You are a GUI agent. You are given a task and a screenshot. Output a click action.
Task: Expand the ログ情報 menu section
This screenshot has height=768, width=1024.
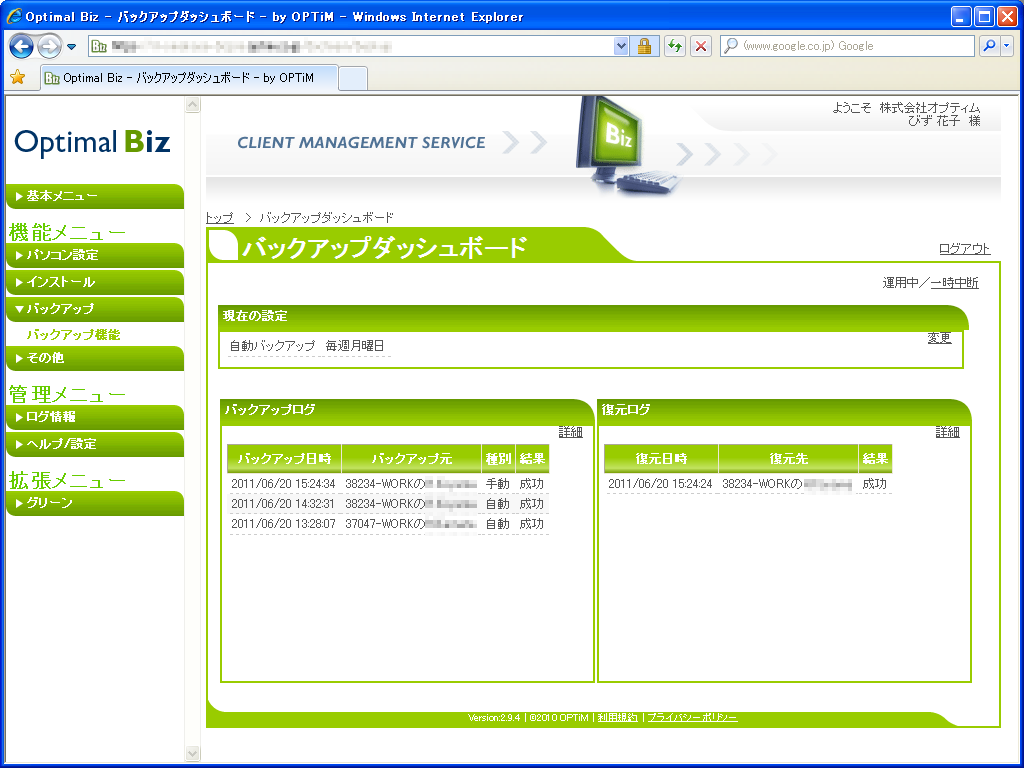(93, 417)
